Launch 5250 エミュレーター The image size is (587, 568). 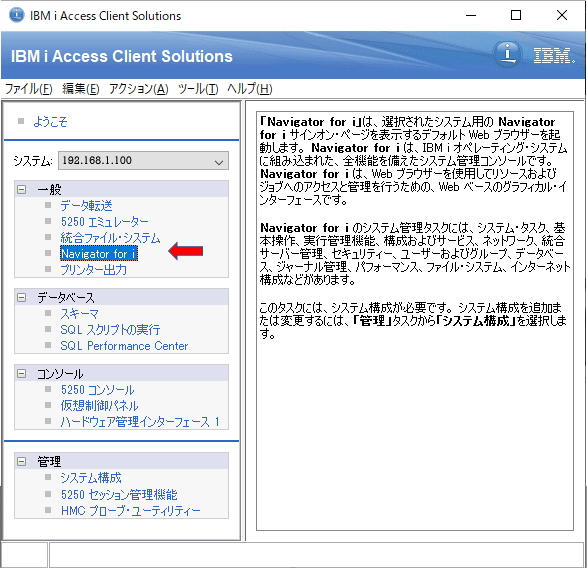pyautogui.click(x=104, y=222)
